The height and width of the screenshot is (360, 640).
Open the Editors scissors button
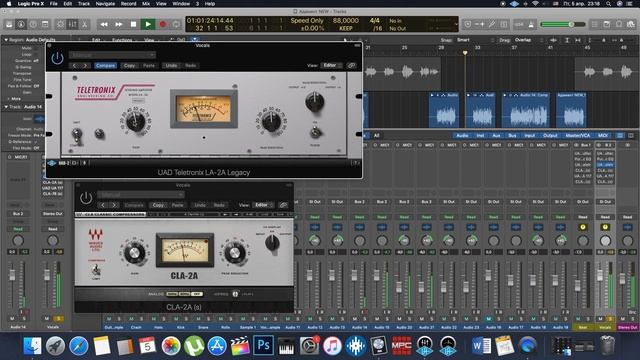click(84, 24)
